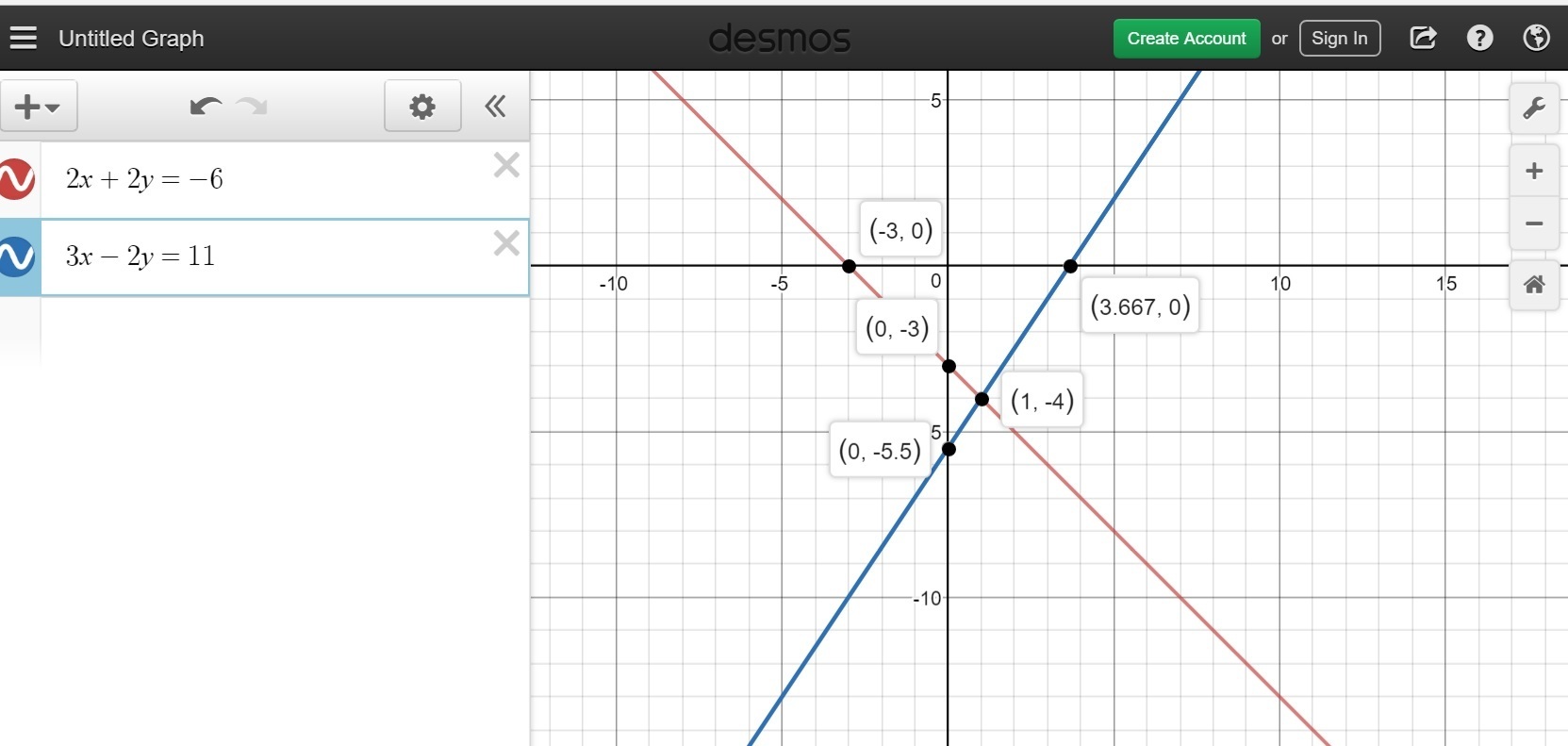Delete the 2x + 2y = -6 expression
Screen dimensions: 1568x746
506,166
